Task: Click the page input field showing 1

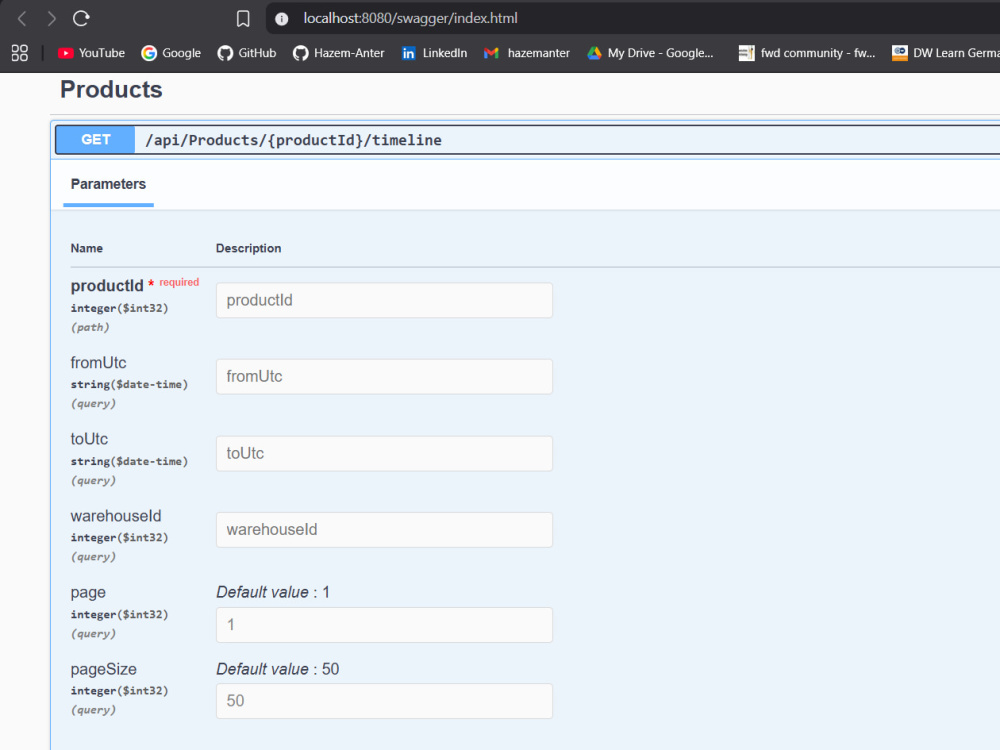Action: 385,625
